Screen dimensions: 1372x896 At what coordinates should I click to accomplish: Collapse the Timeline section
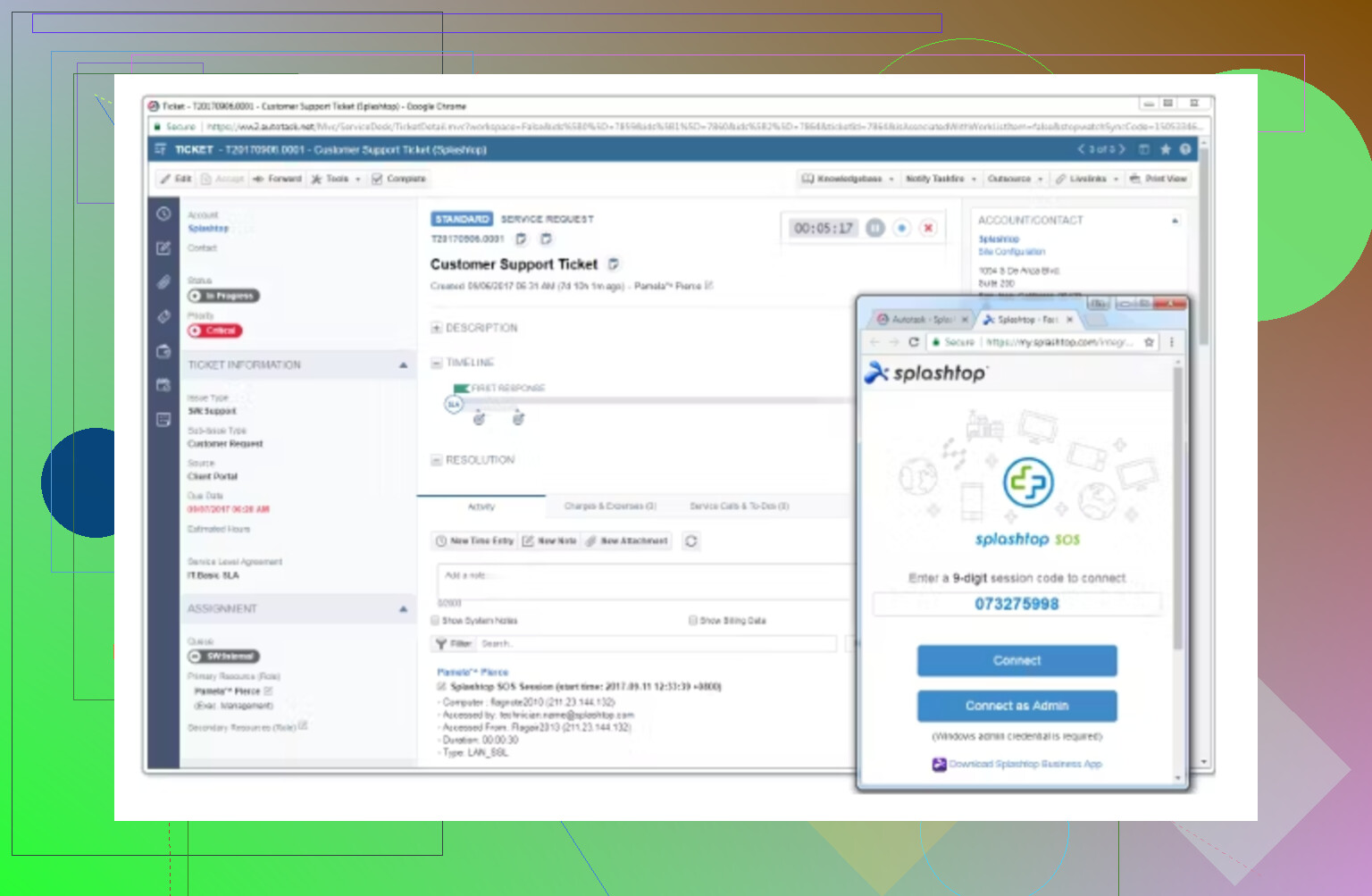tap(437, 363)
